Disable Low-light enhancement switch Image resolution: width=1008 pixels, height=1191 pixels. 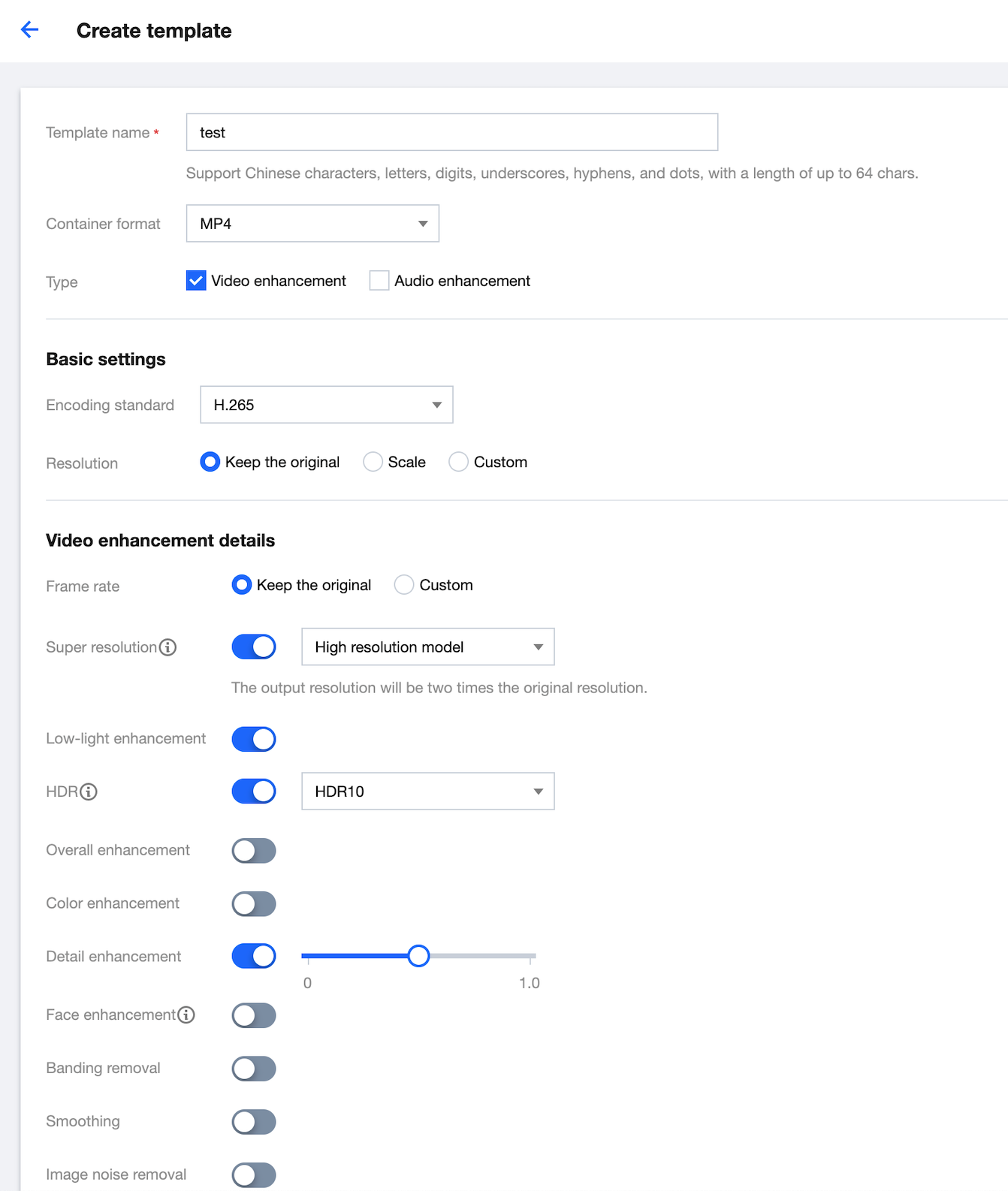pos(254,739)
